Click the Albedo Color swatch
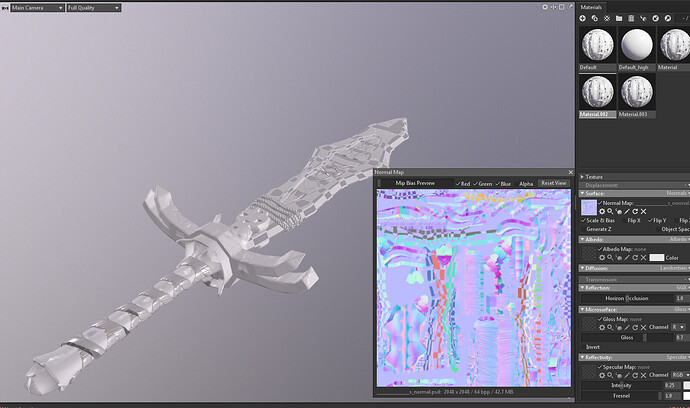690x408 pixels. 657,257
